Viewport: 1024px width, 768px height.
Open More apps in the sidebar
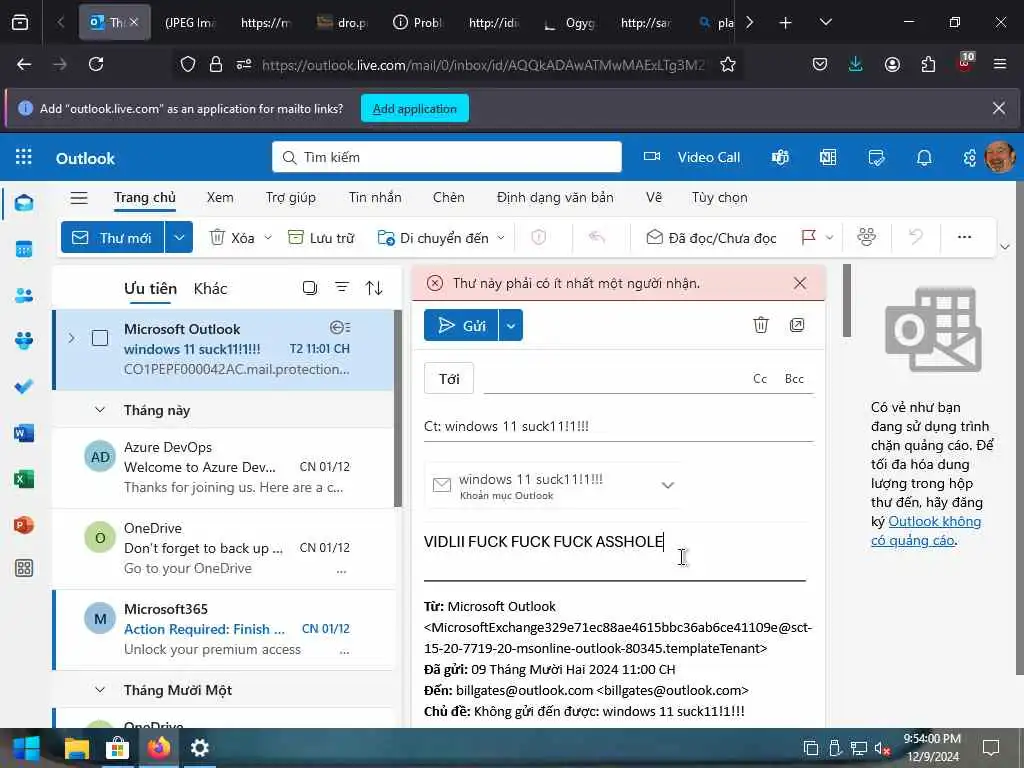click(x=24, y=568)
